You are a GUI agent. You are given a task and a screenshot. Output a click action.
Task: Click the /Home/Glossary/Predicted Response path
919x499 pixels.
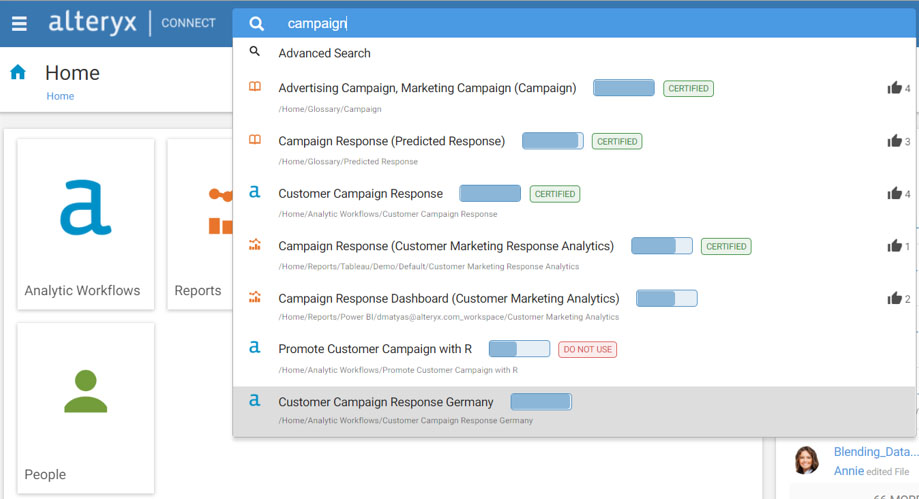[x=348, y=161]
